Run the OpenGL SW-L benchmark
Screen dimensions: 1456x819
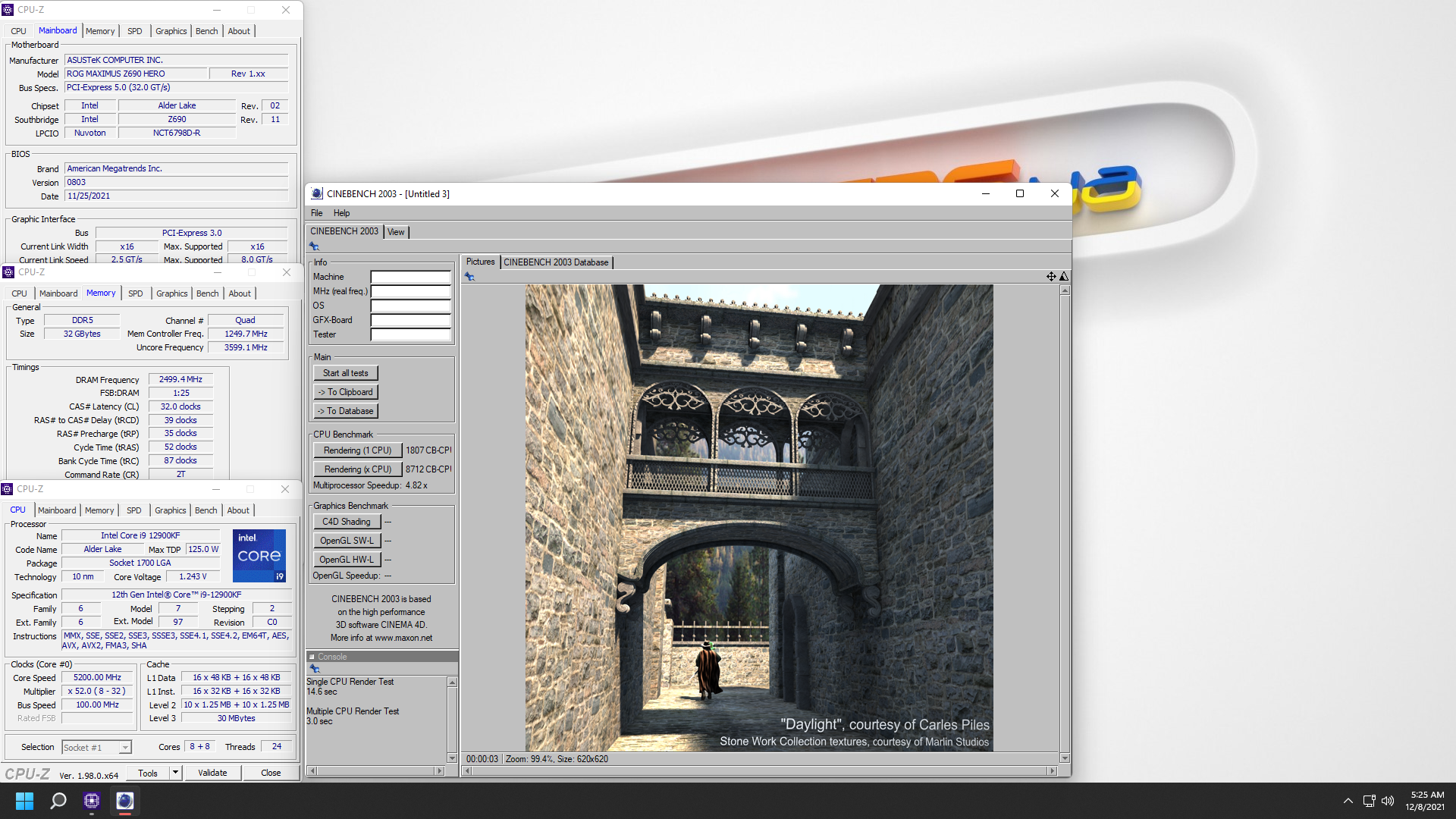click(346, 541)
